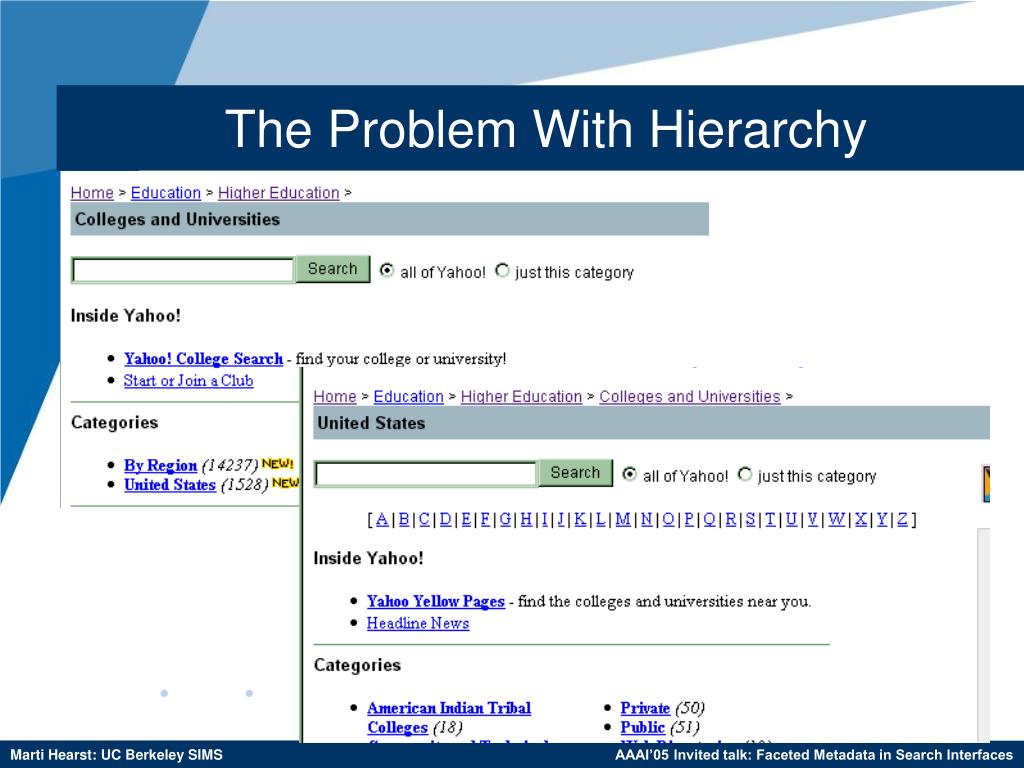
Task: Jump to letter T in alphabet index
Action: click(770, 520)
